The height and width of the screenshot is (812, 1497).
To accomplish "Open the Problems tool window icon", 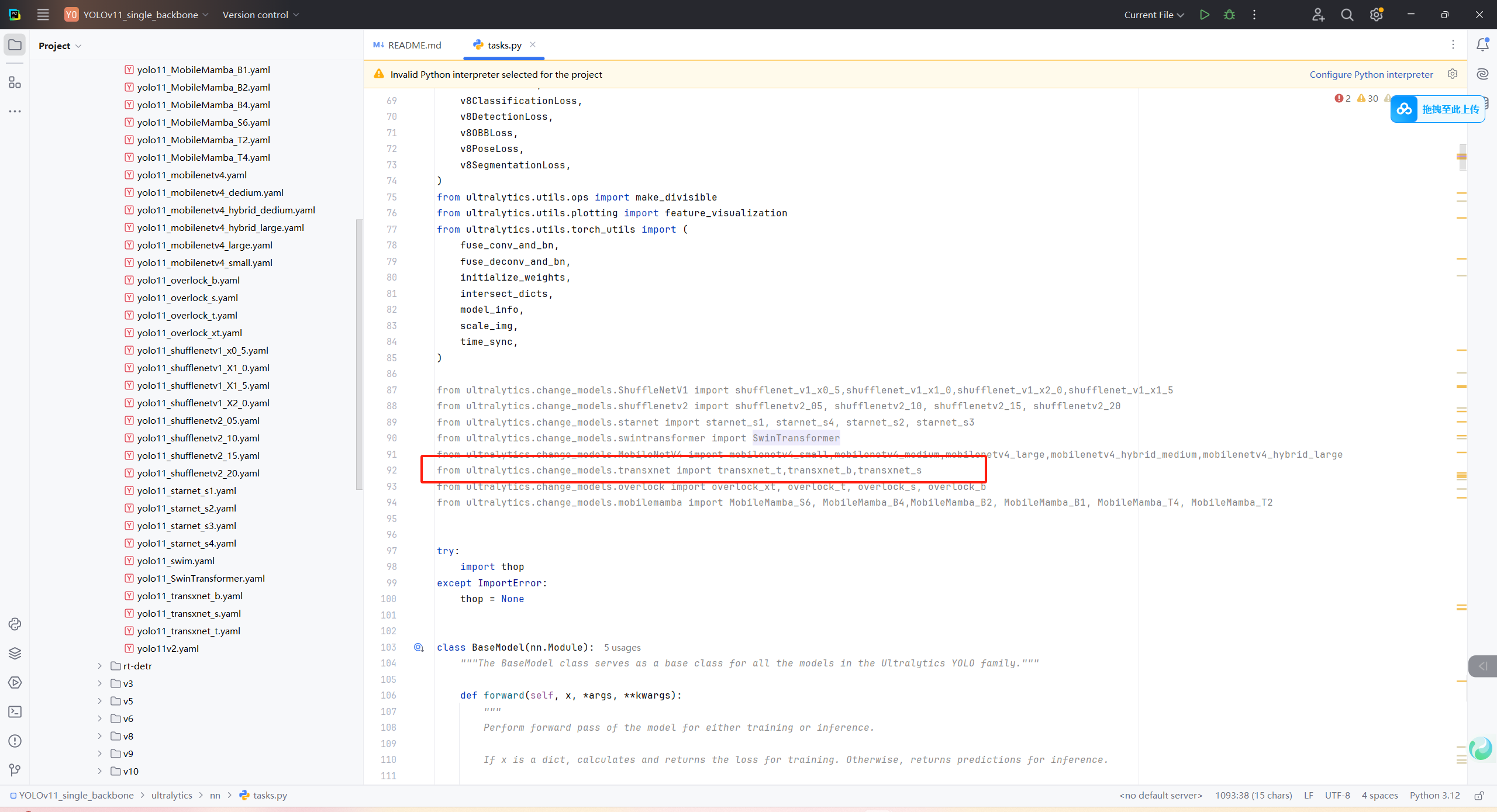I will (15, 741).
